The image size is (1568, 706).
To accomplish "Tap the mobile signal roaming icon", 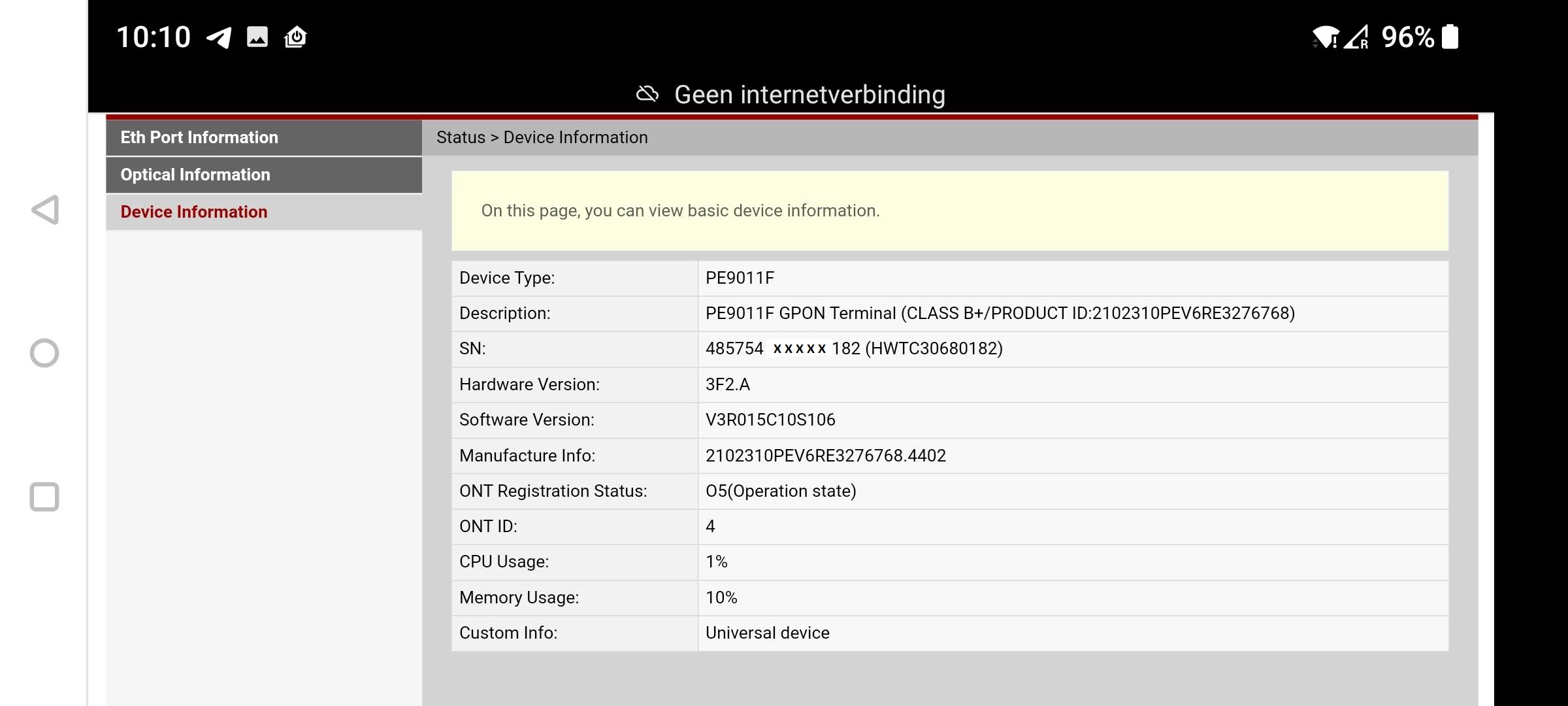I will point(1356,37).
